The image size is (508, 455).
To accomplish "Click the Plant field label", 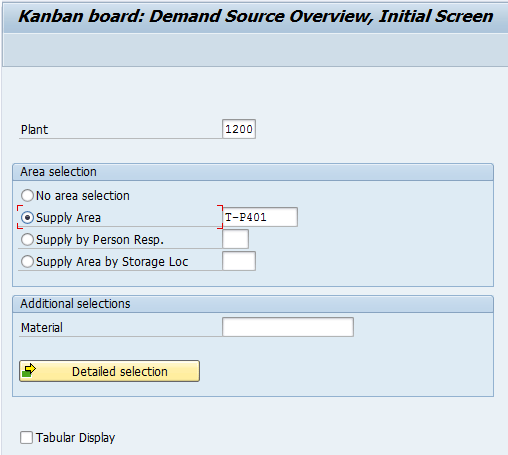I will point(34,130).
